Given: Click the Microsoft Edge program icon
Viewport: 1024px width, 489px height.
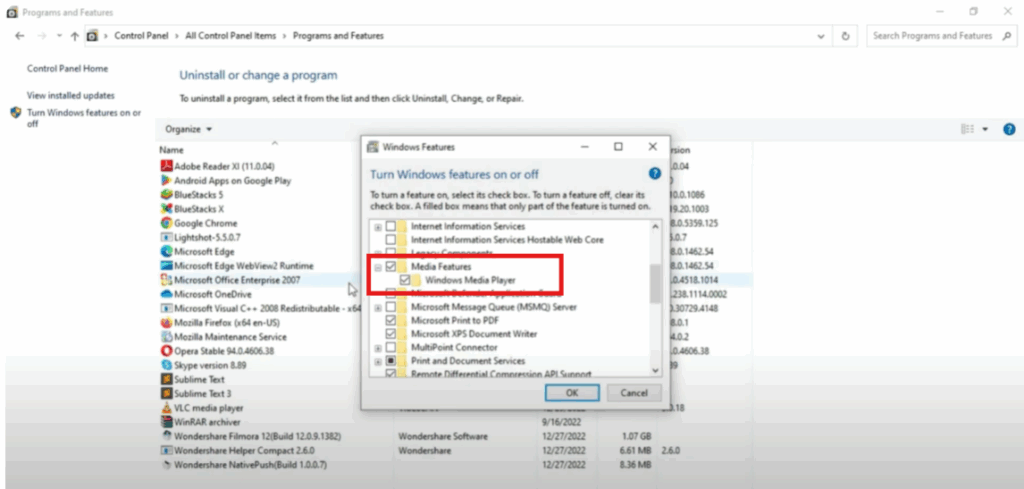Looking at the screenshot, I should (x=166, y=251).
